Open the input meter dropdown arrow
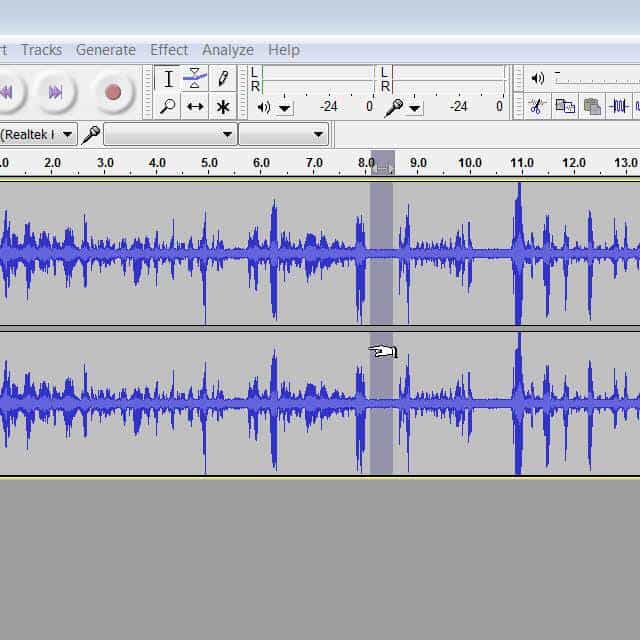This screenshot has height=640, width=640. pos(414,109)
